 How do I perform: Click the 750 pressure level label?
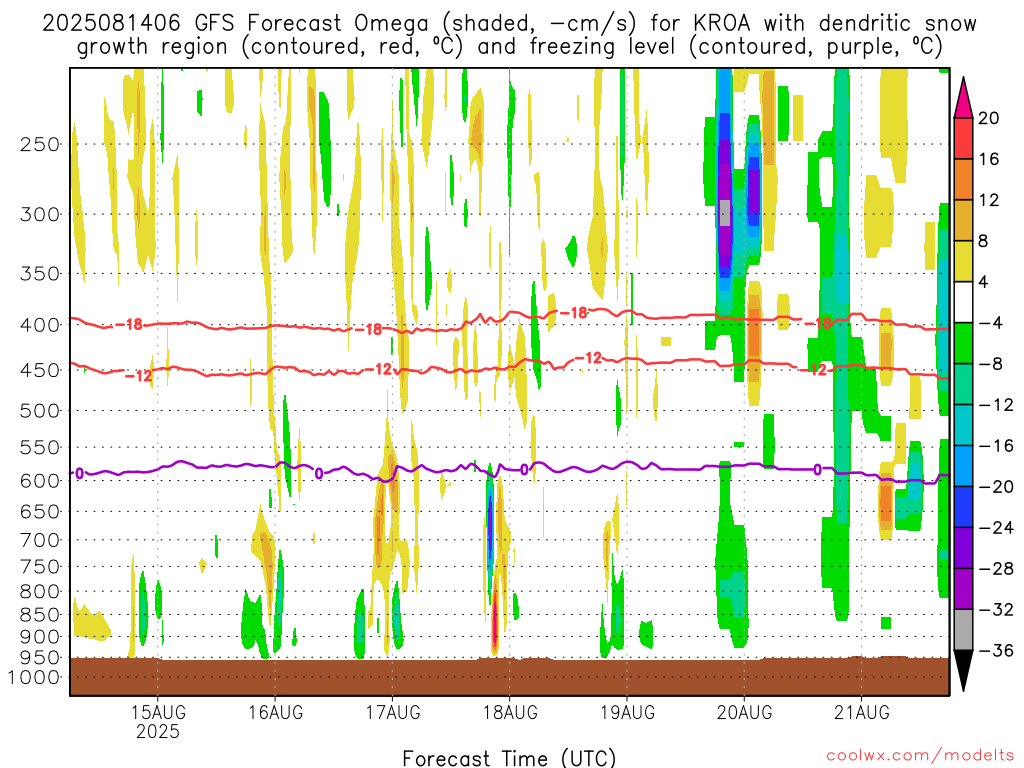(40, 567)
